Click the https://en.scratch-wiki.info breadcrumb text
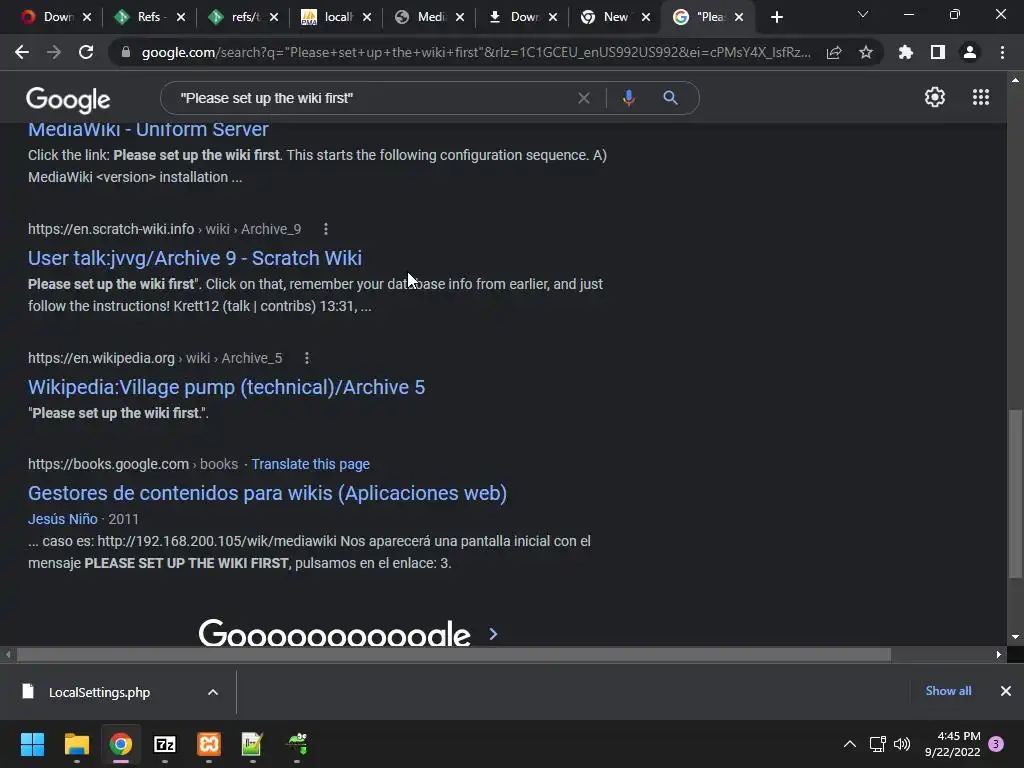1024x768 pixels. pos(111,229)
